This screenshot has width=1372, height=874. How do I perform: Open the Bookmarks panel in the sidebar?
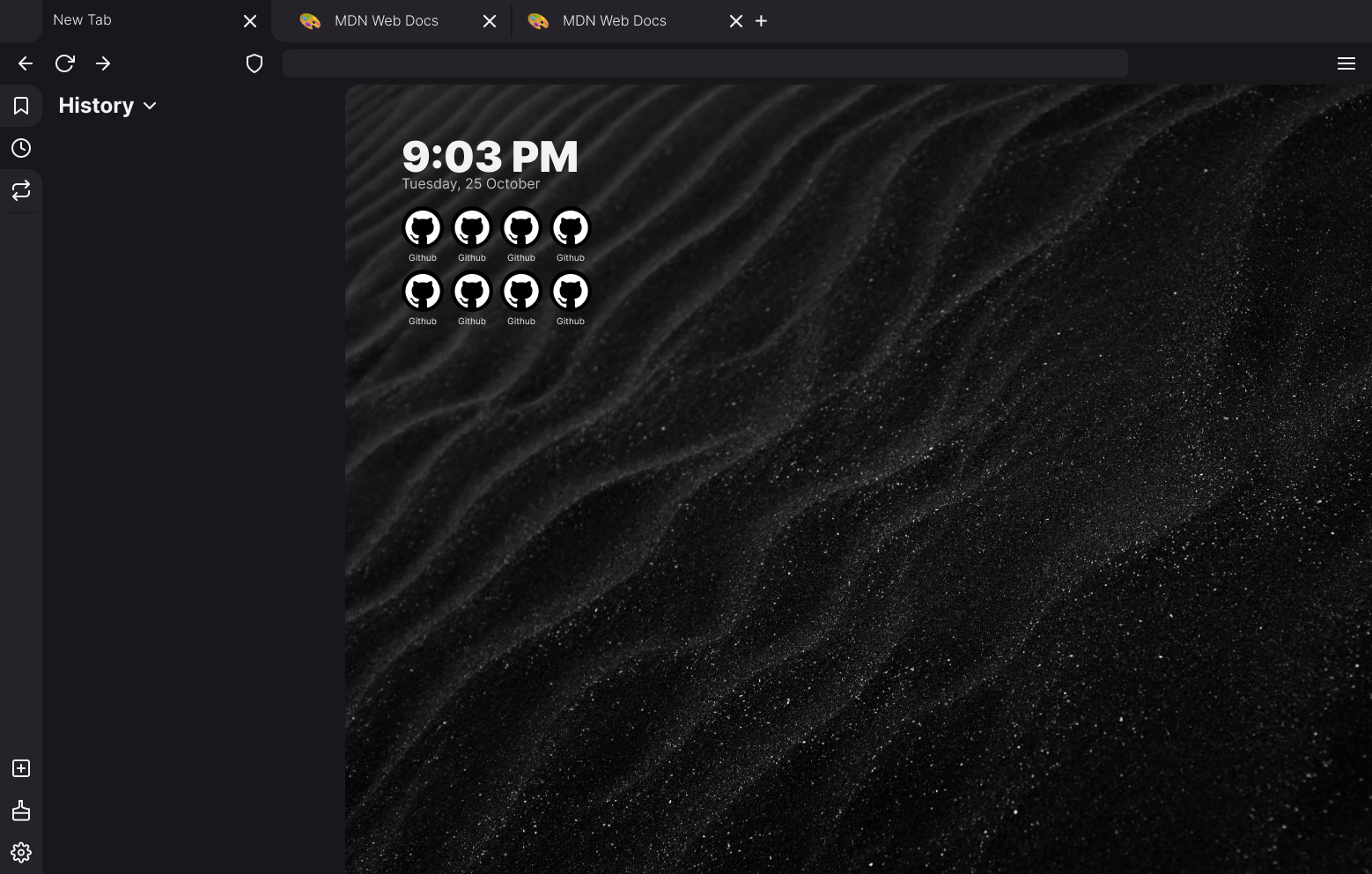20,106
